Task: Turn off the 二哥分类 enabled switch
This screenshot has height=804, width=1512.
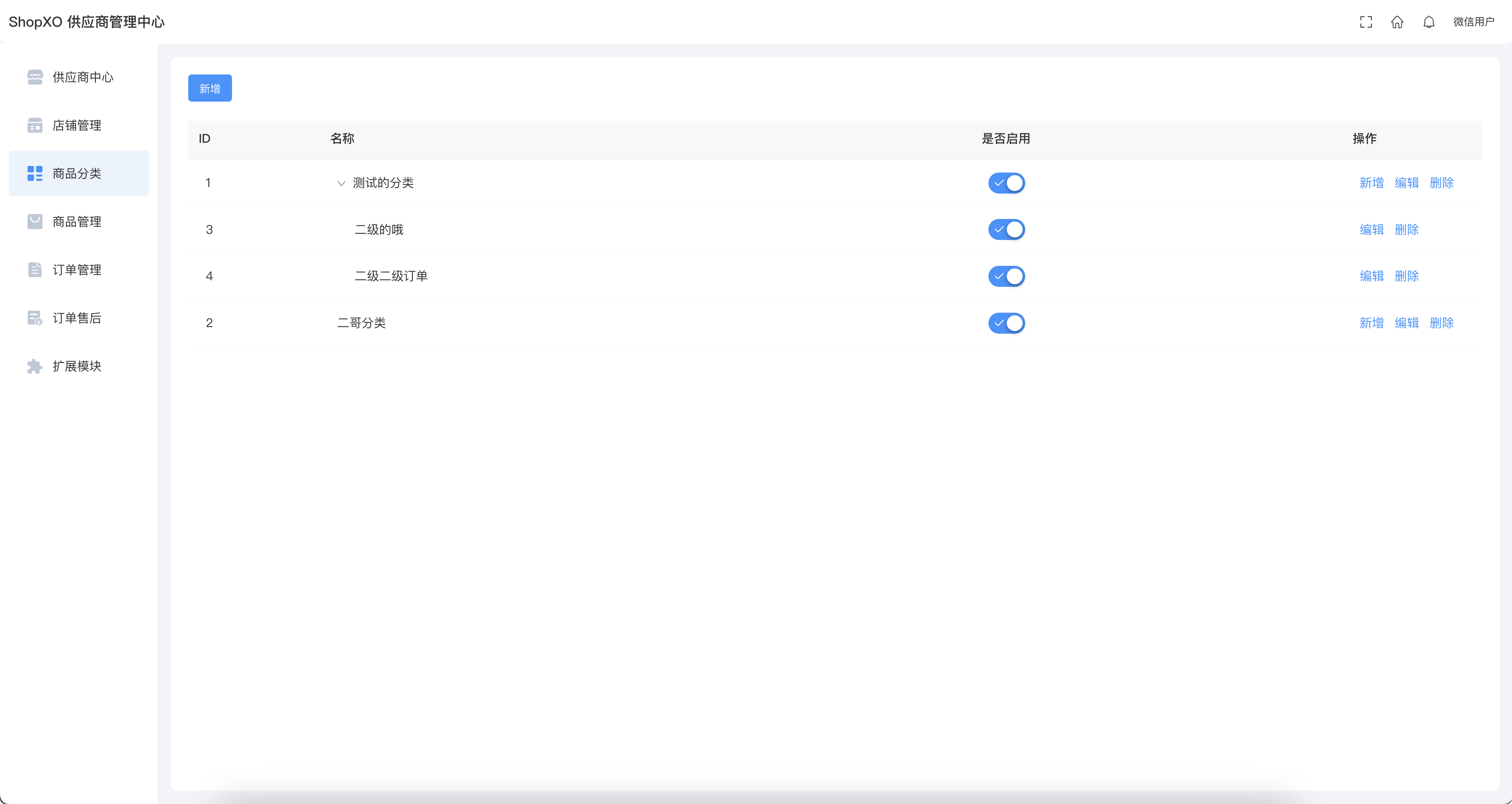Action: (x=1006, y=323)
